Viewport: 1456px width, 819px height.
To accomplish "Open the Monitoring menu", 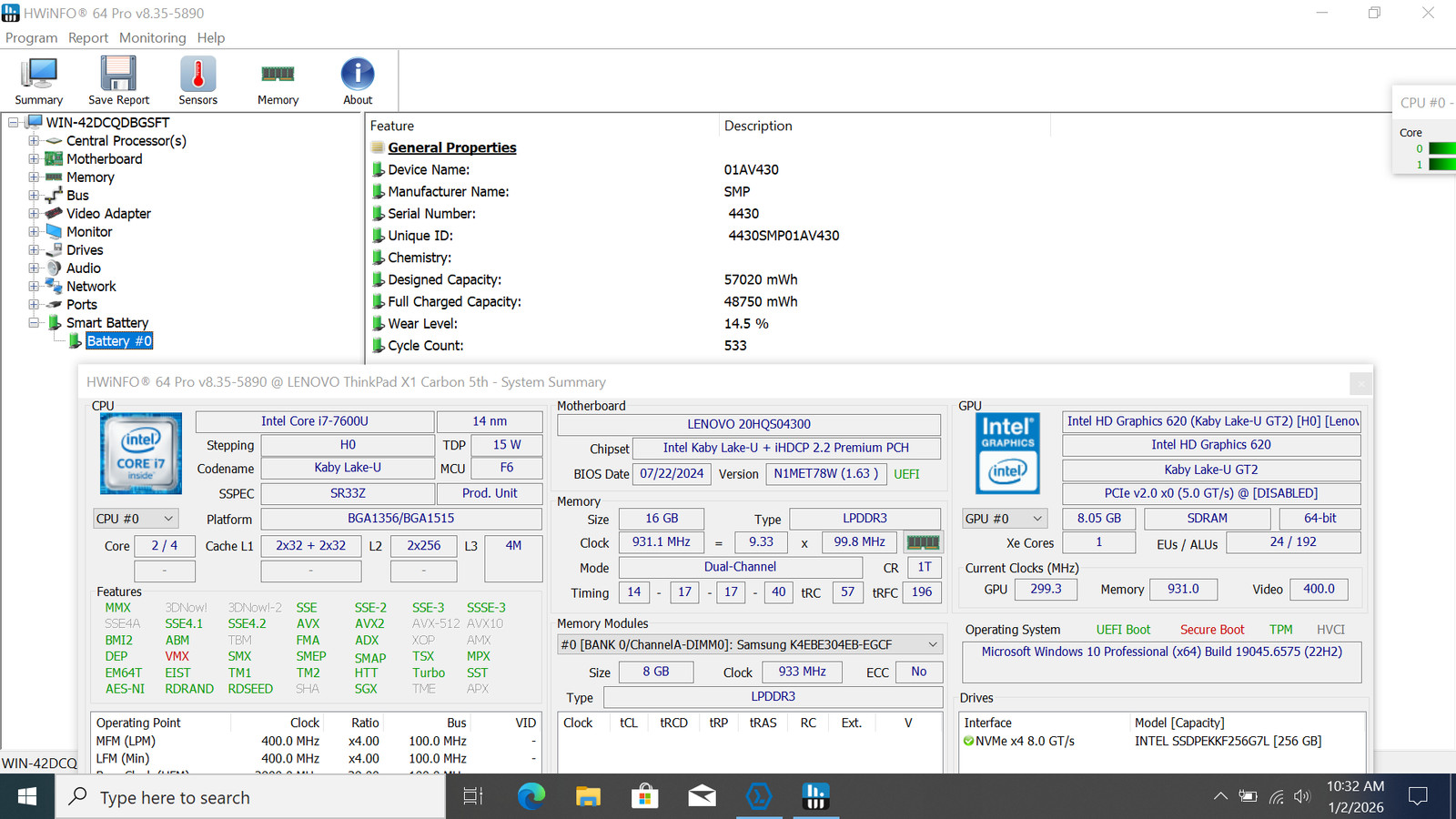I will click(152, 38).
